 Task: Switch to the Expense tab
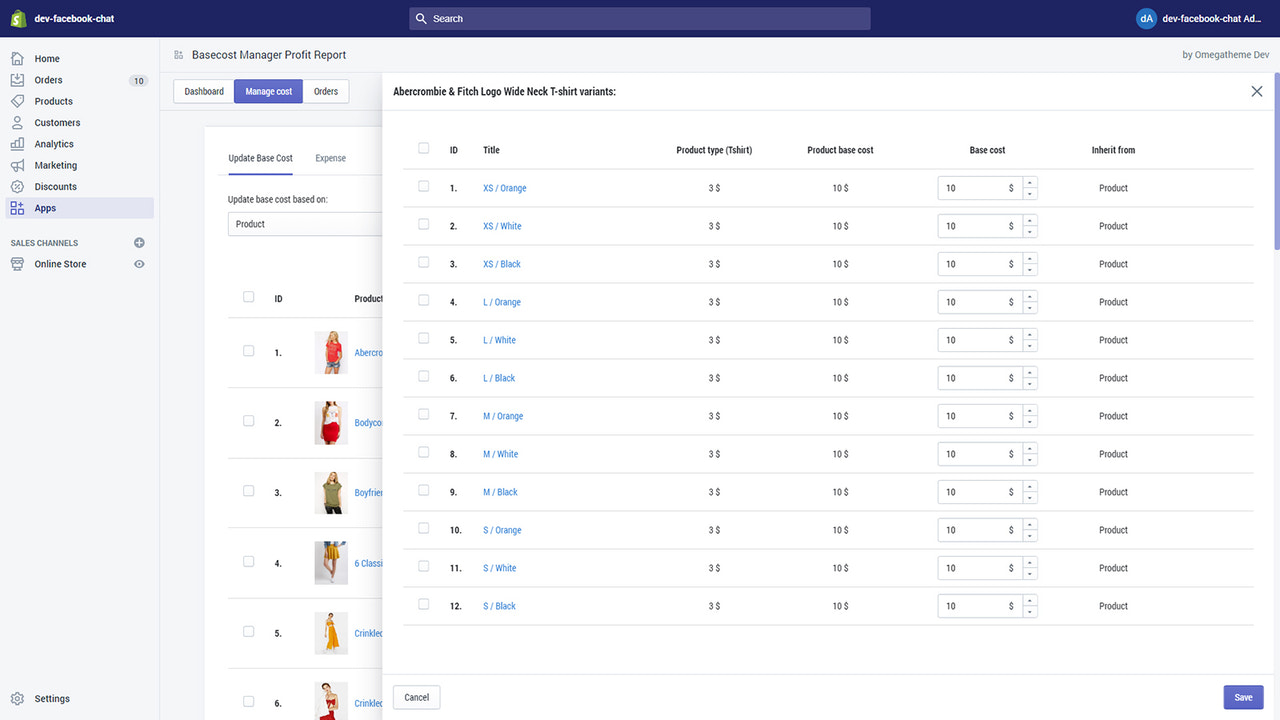coord(330,157)
